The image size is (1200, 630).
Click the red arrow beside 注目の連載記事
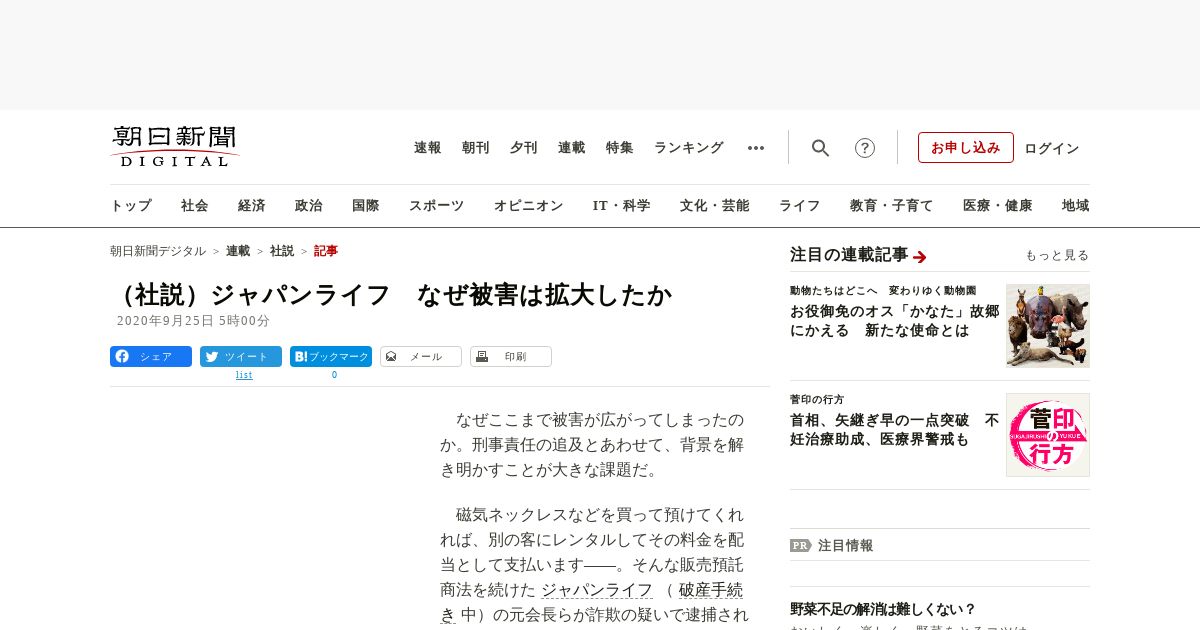pos(920,256)
